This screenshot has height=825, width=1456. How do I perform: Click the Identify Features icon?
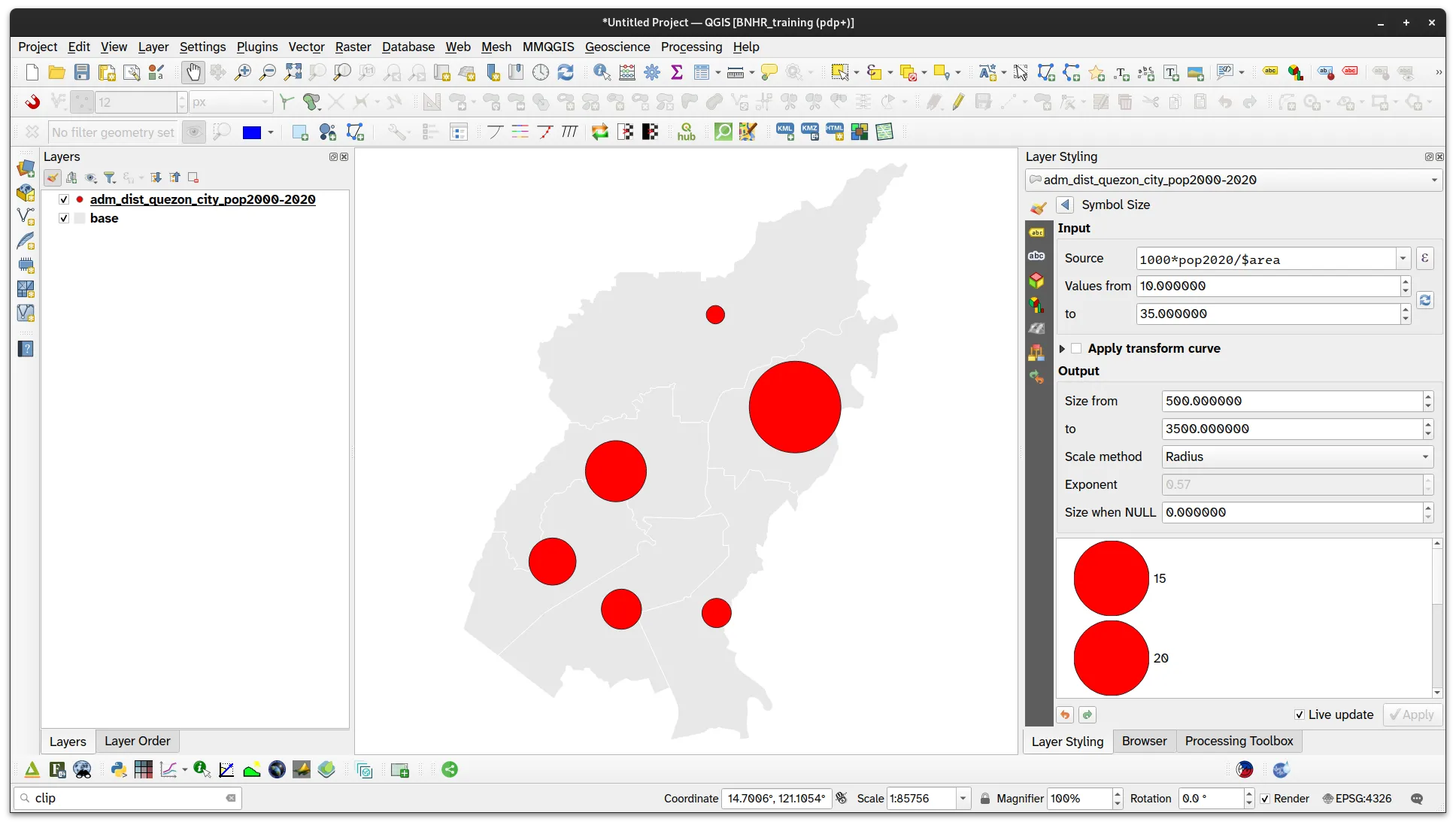602,72
